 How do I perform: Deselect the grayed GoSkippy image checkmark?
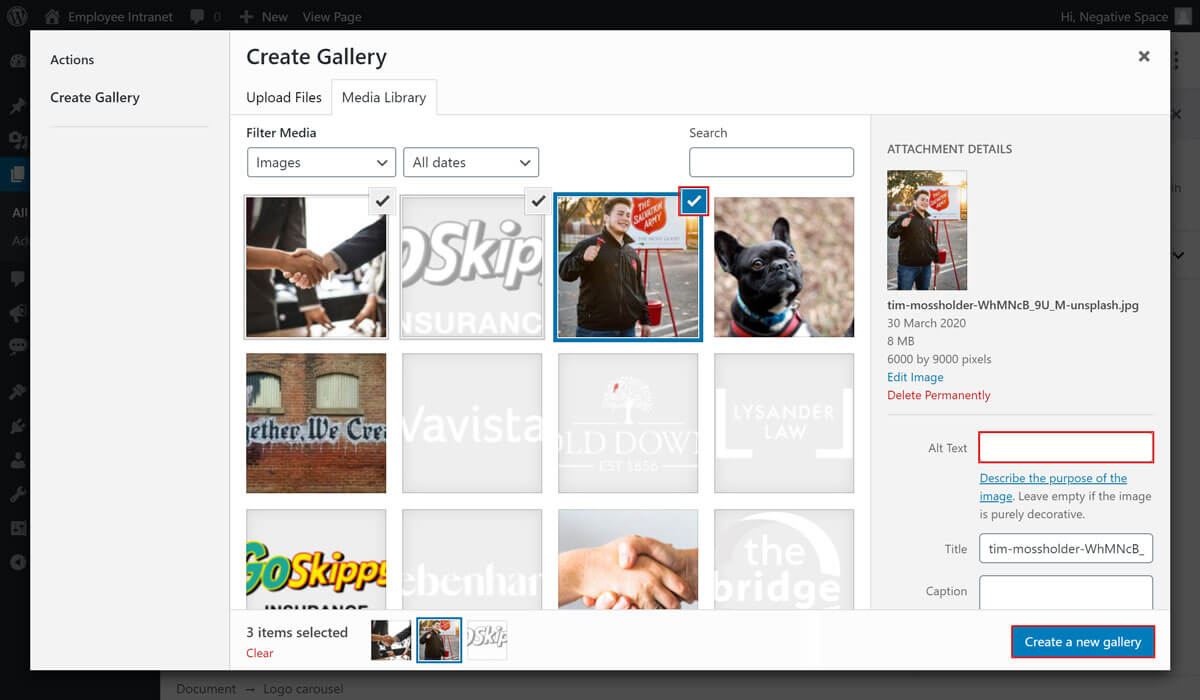coord(538,201)
